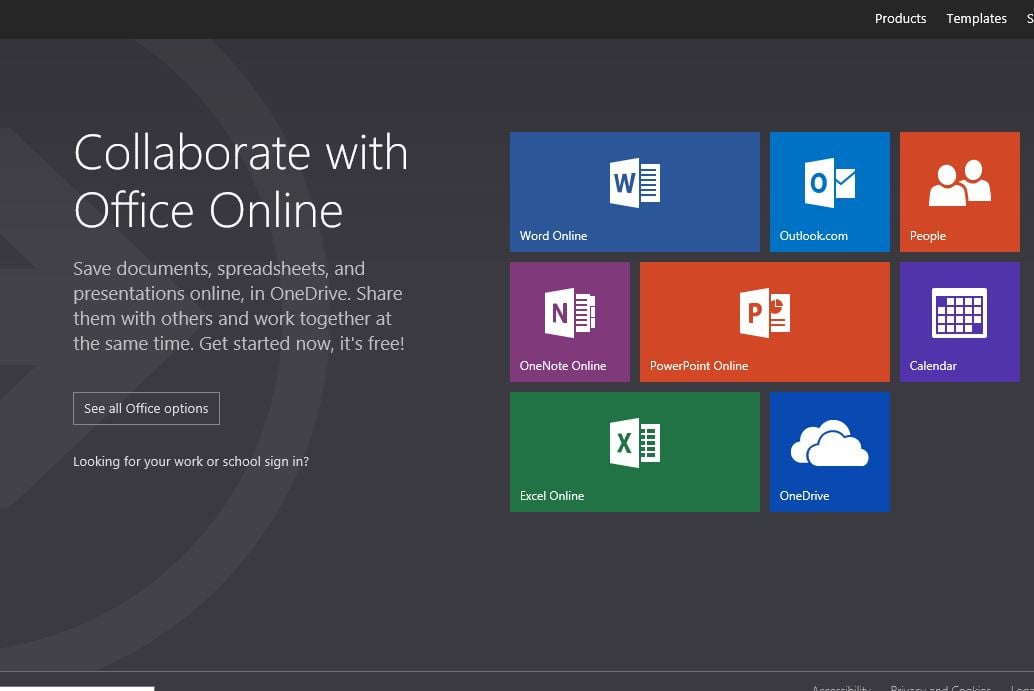The width and height of the screenshot is (1034, 691).
Task: Click the People label text
Action: coord(928,235)
